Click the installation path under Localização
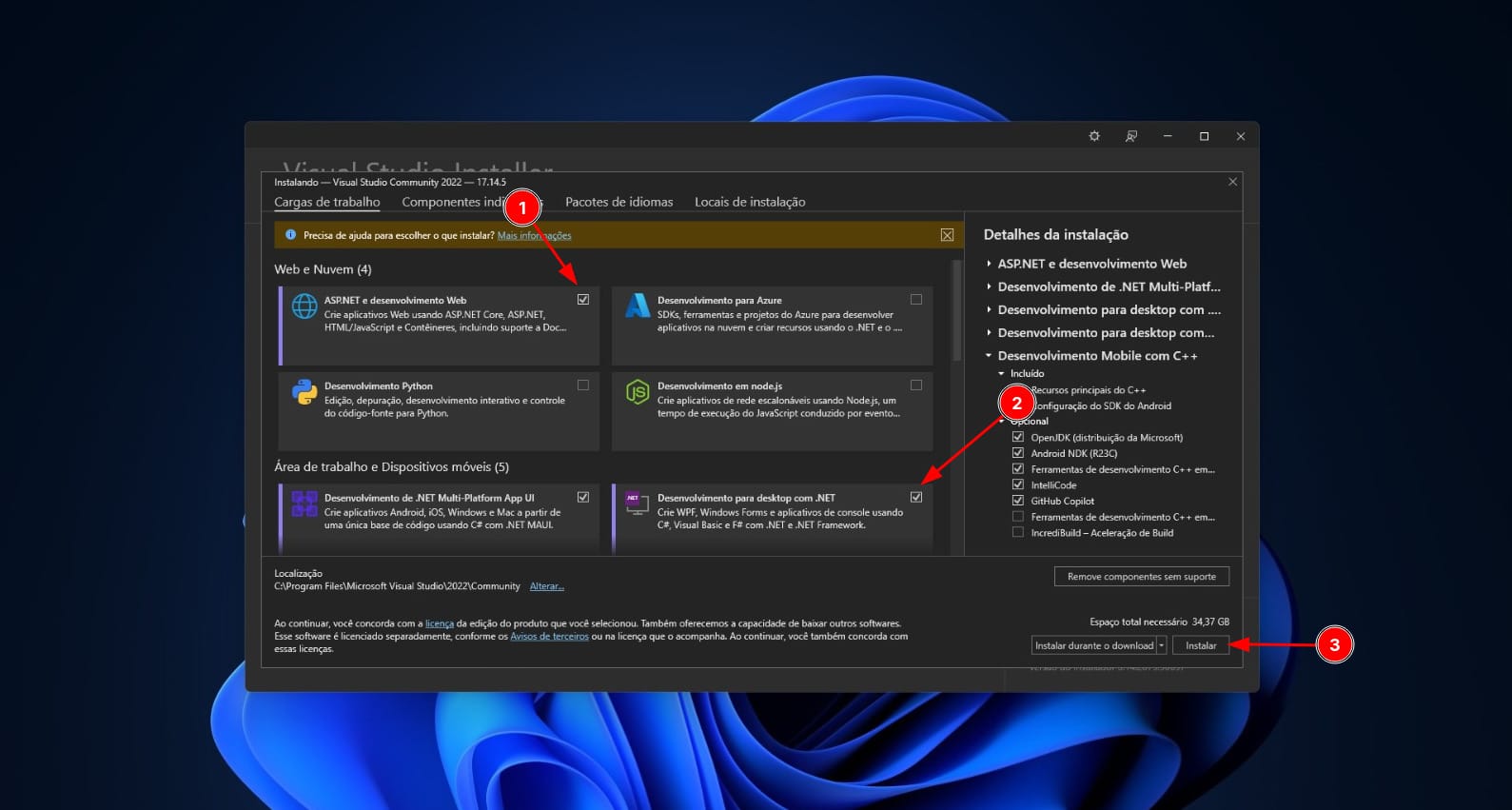This screenshot has width=1512, height=810. (x=397, y=586)
